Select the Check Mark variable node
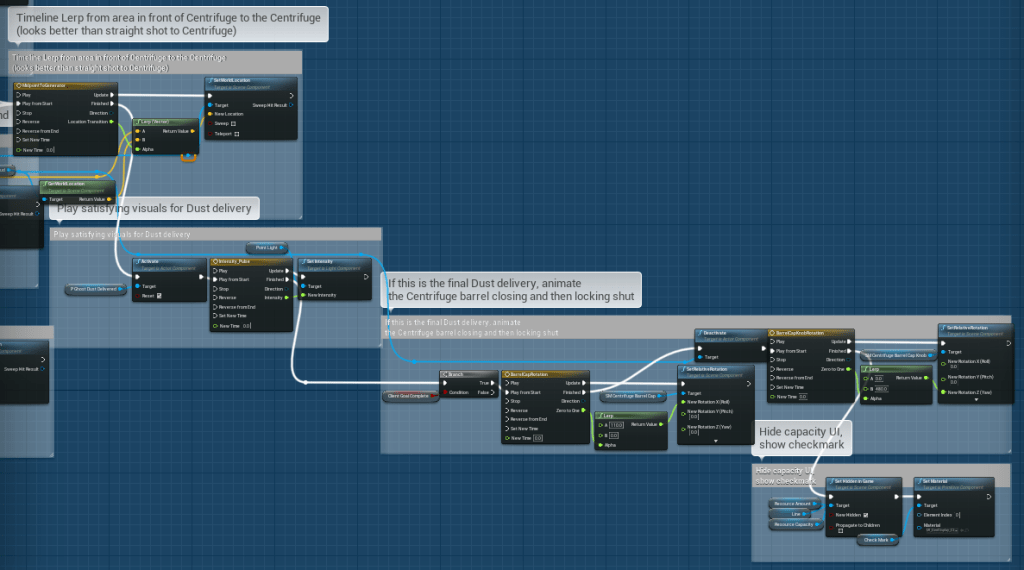Image resolution: width=1024 pixels, height=570 pixels. tap(876, 540)
